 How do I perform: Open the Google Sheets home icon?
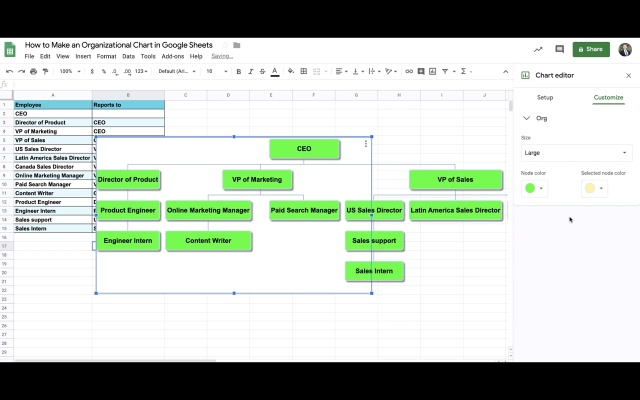tap(10, 50)
